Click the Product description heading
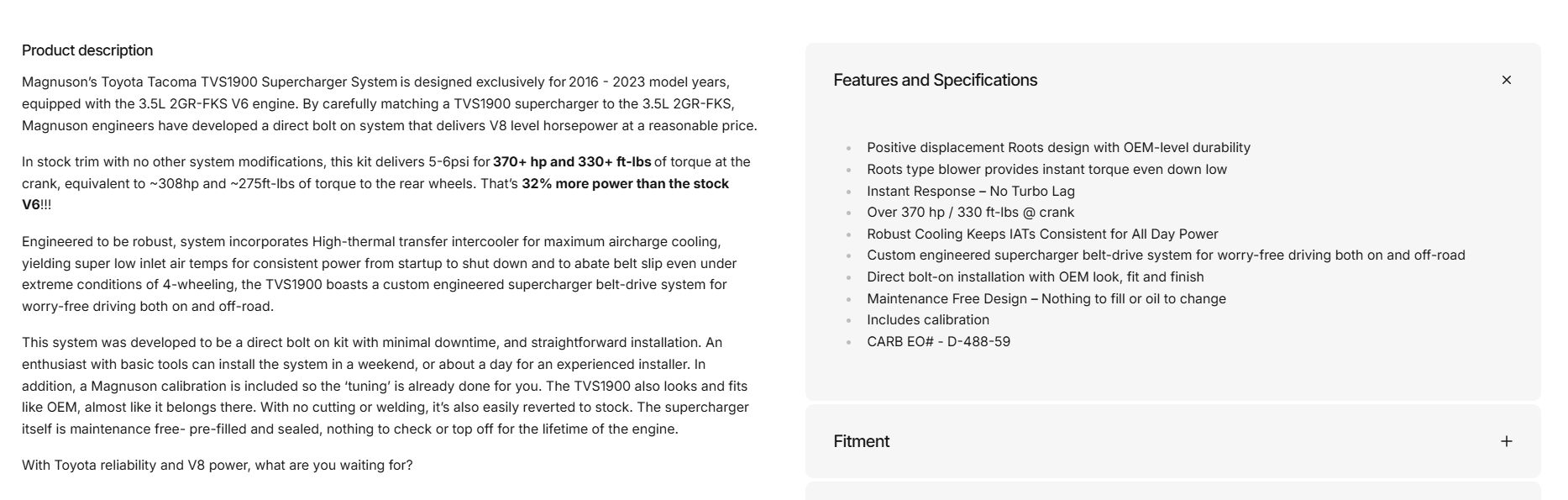The image size is (1568, 500). coord(87,50)
